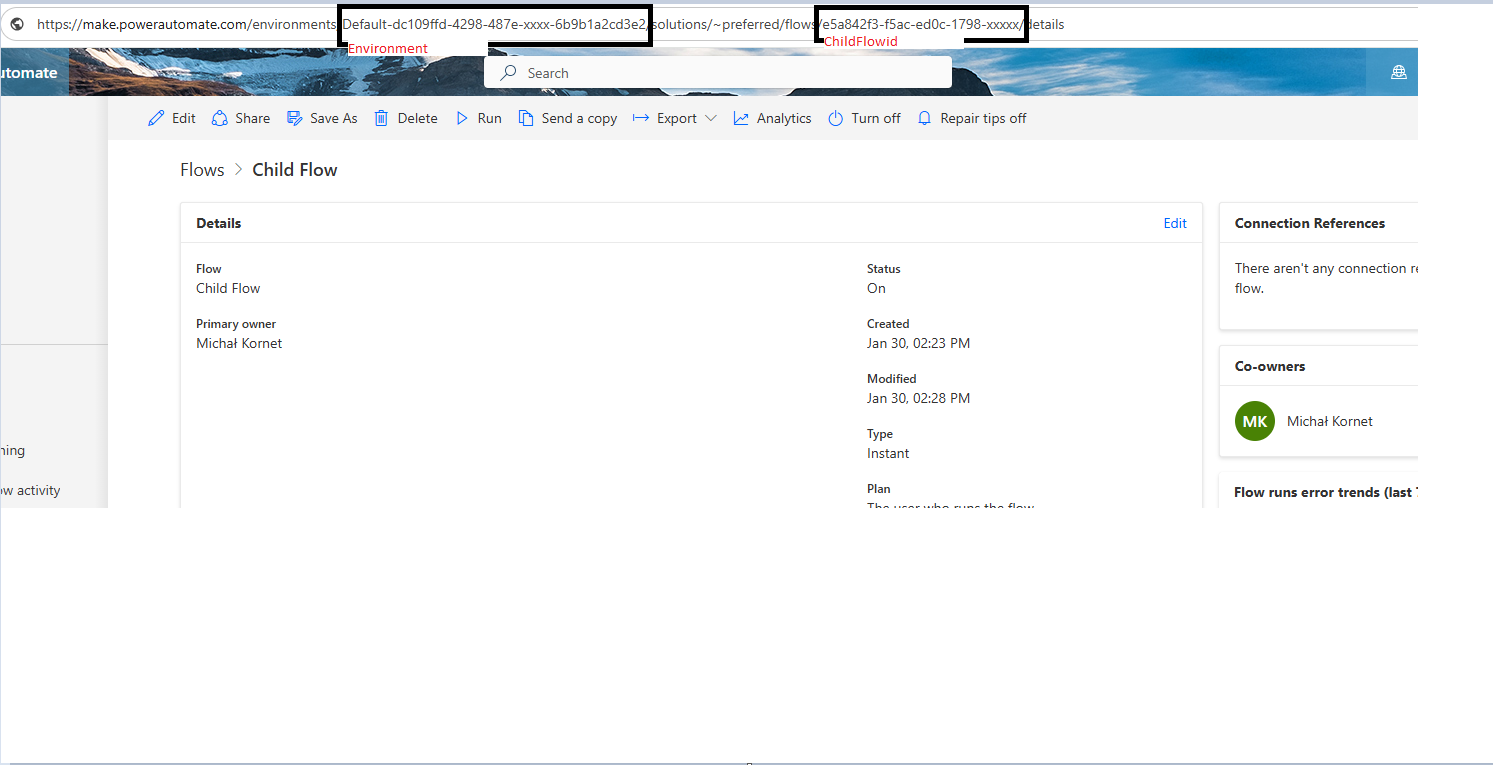Click the Details card heading
1493x765 pixels.
(x=219, y=223)
